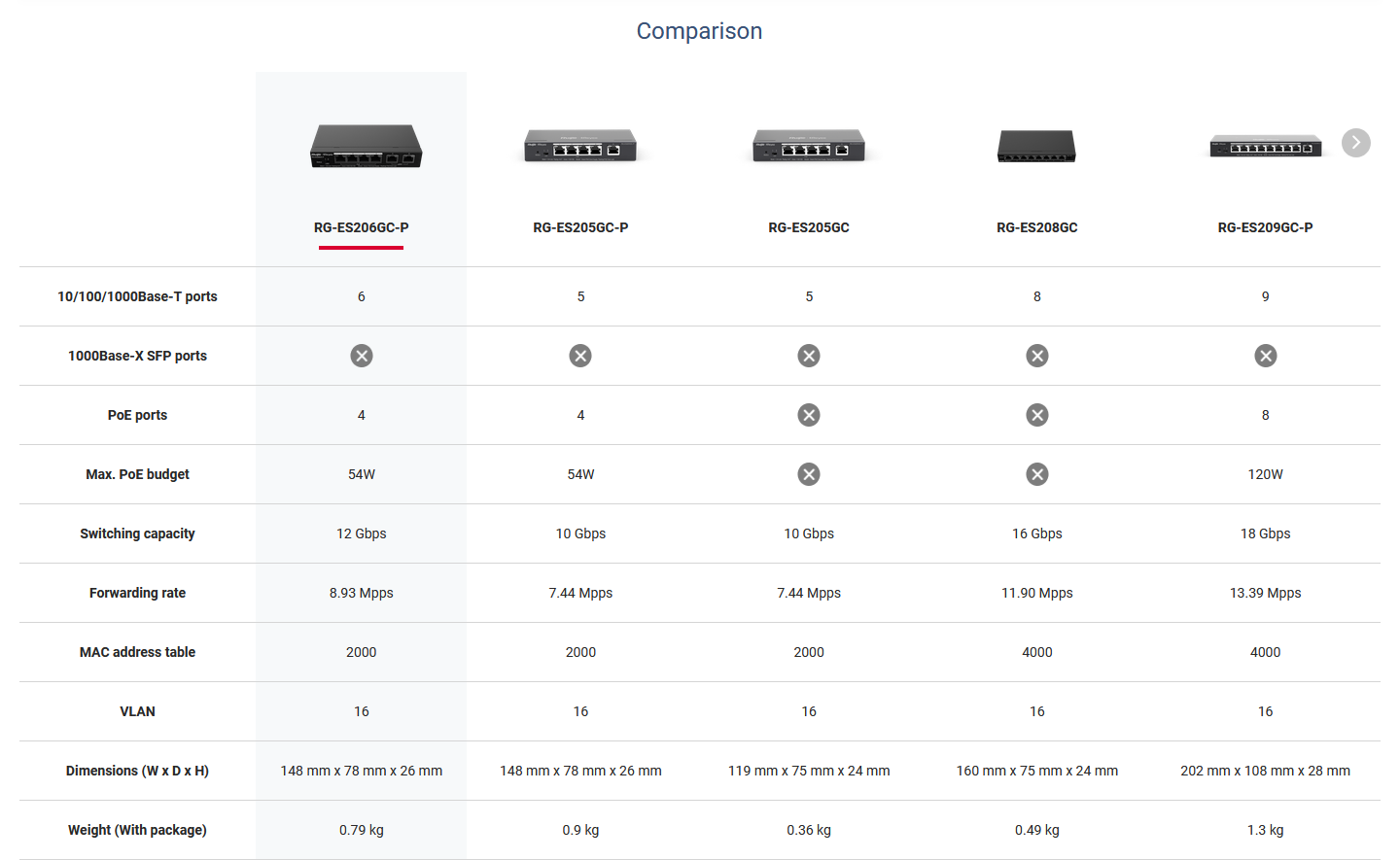Select the Max. PoE budget row label
The height and width of the screenshot is (860, 1400).
coord(137,474)
